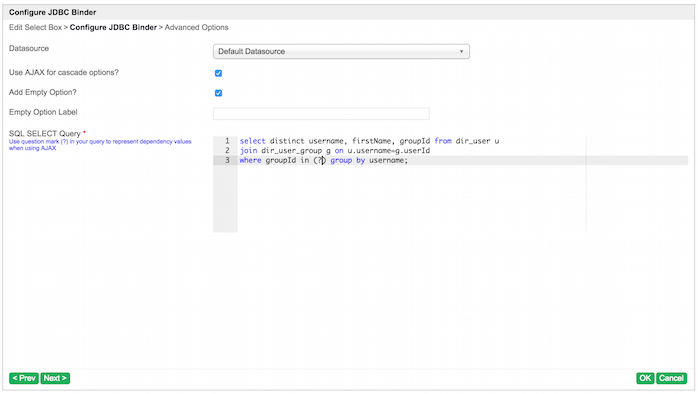
Task: Select line number 3 in editor gutter
Action: pyautogui.click(x=227, y=160)
